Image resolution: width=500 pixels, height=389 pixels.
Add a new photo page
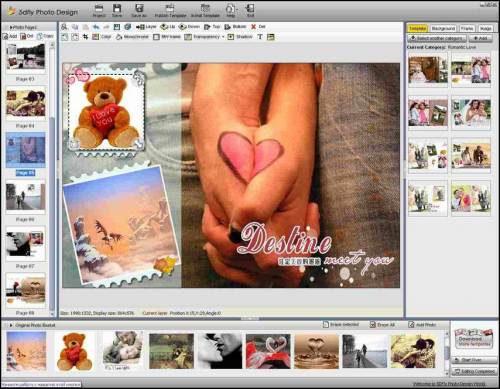click(10, 36)
